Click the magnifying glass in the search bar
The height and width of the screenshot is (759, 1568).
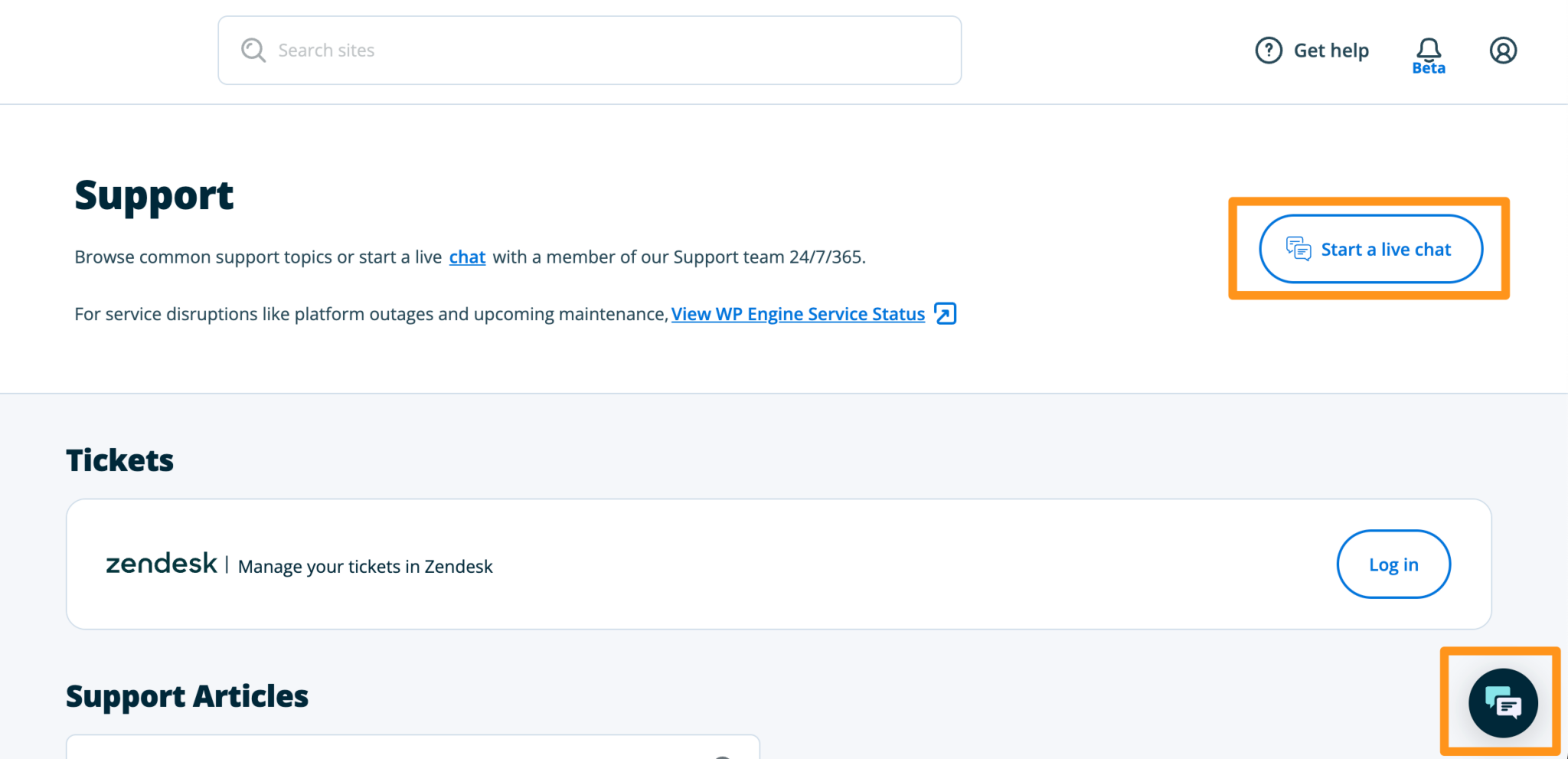point(253,49)
